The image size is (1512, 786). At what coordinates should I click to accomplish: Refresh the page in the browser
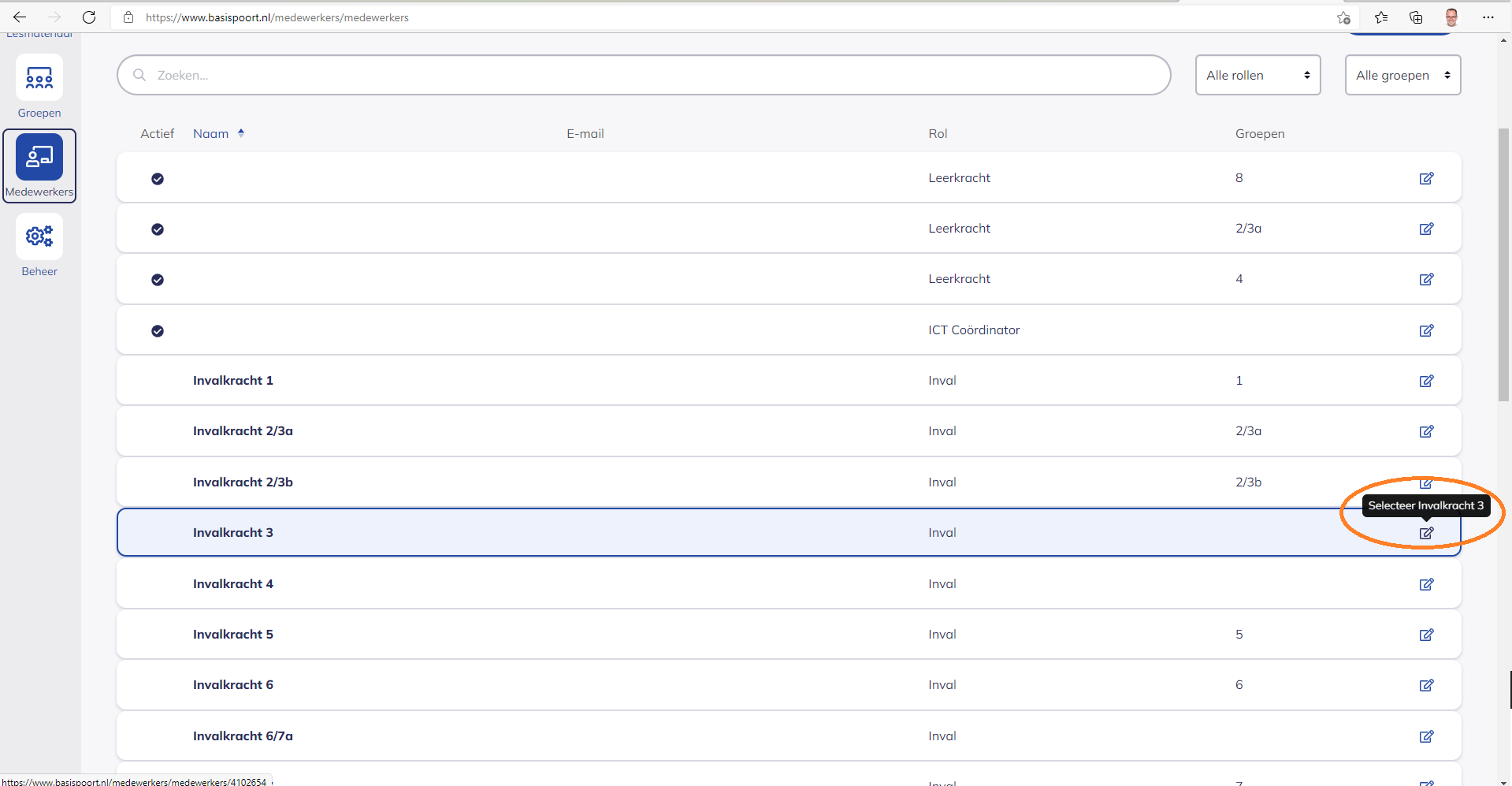[89, 17]
